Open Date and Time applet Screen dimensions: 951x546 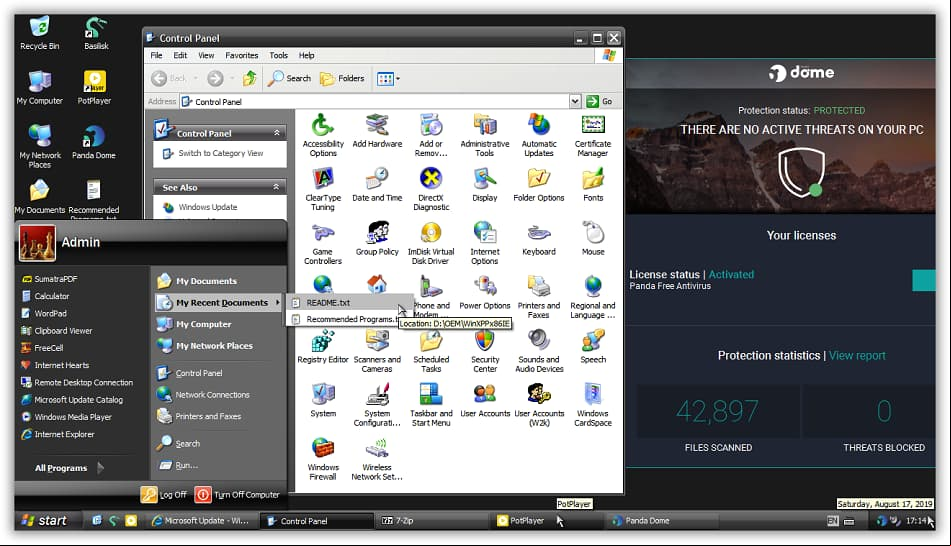click(377, 185)
